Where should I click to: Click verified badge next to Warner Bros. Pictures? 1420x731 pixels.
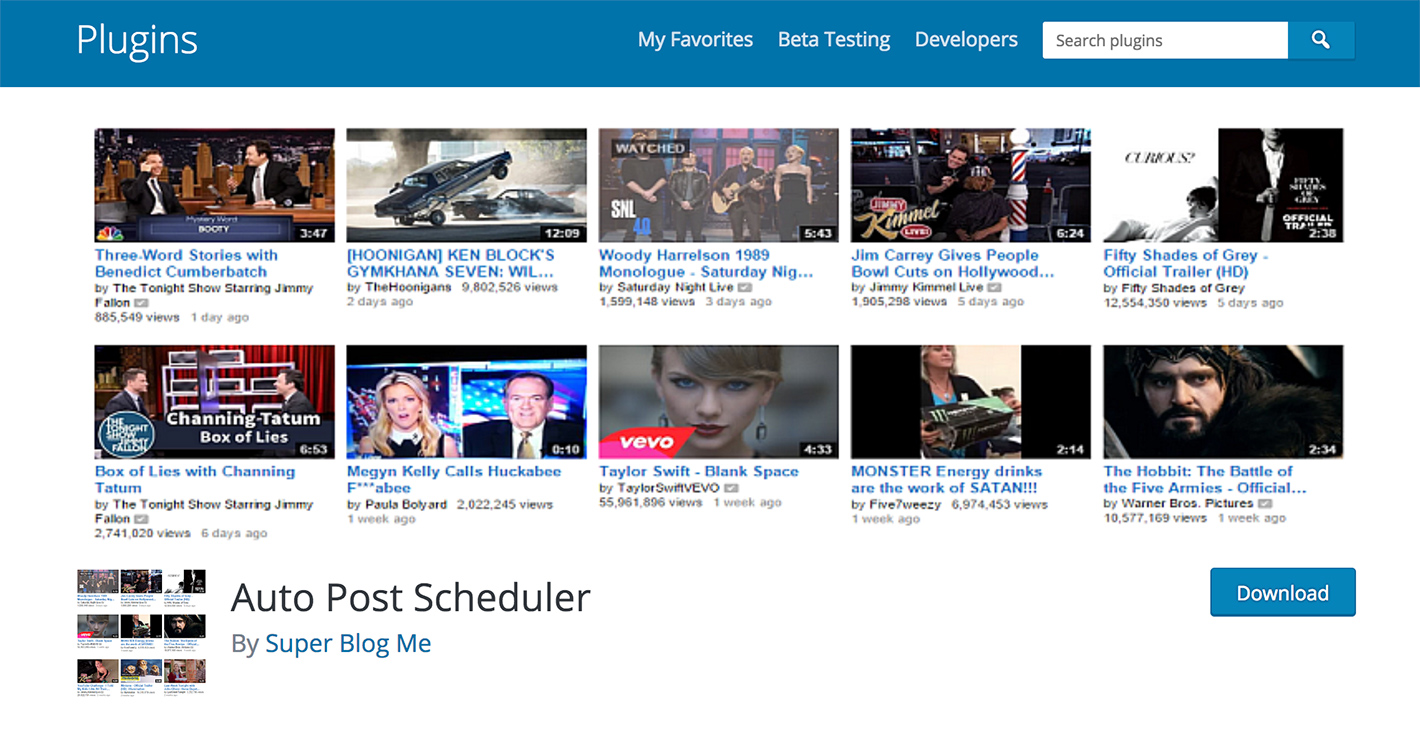[1265, 504]
